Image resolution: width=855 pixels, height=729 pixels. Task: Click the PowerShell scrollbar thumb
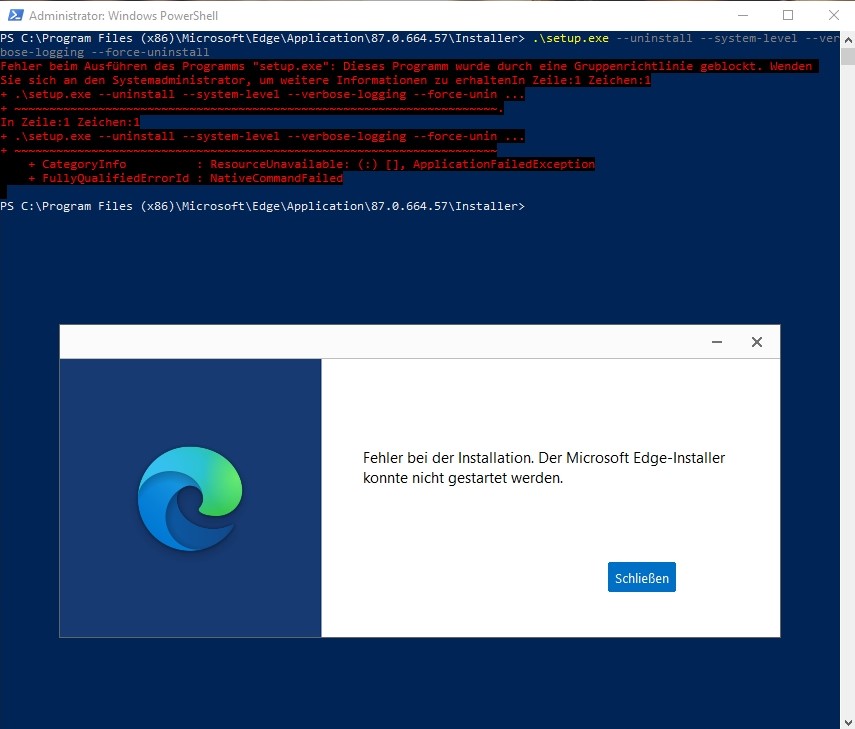tap(848, 56)
